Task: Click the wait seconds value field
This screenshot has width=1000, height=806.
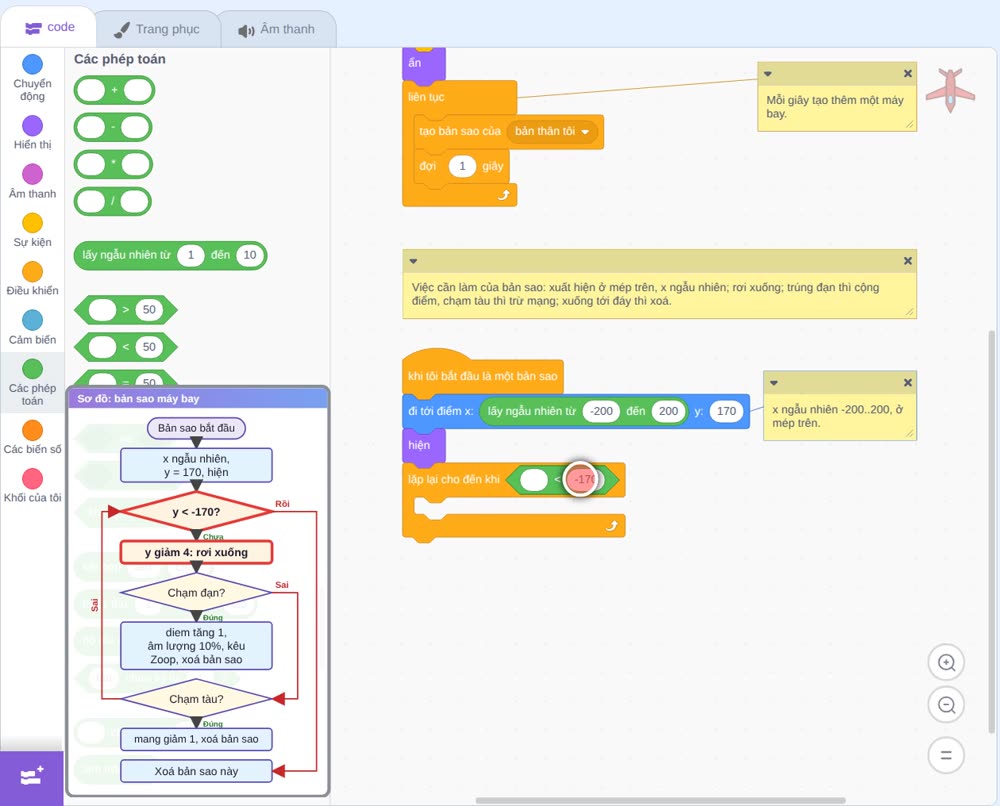Action: click(x=462, y=166)
